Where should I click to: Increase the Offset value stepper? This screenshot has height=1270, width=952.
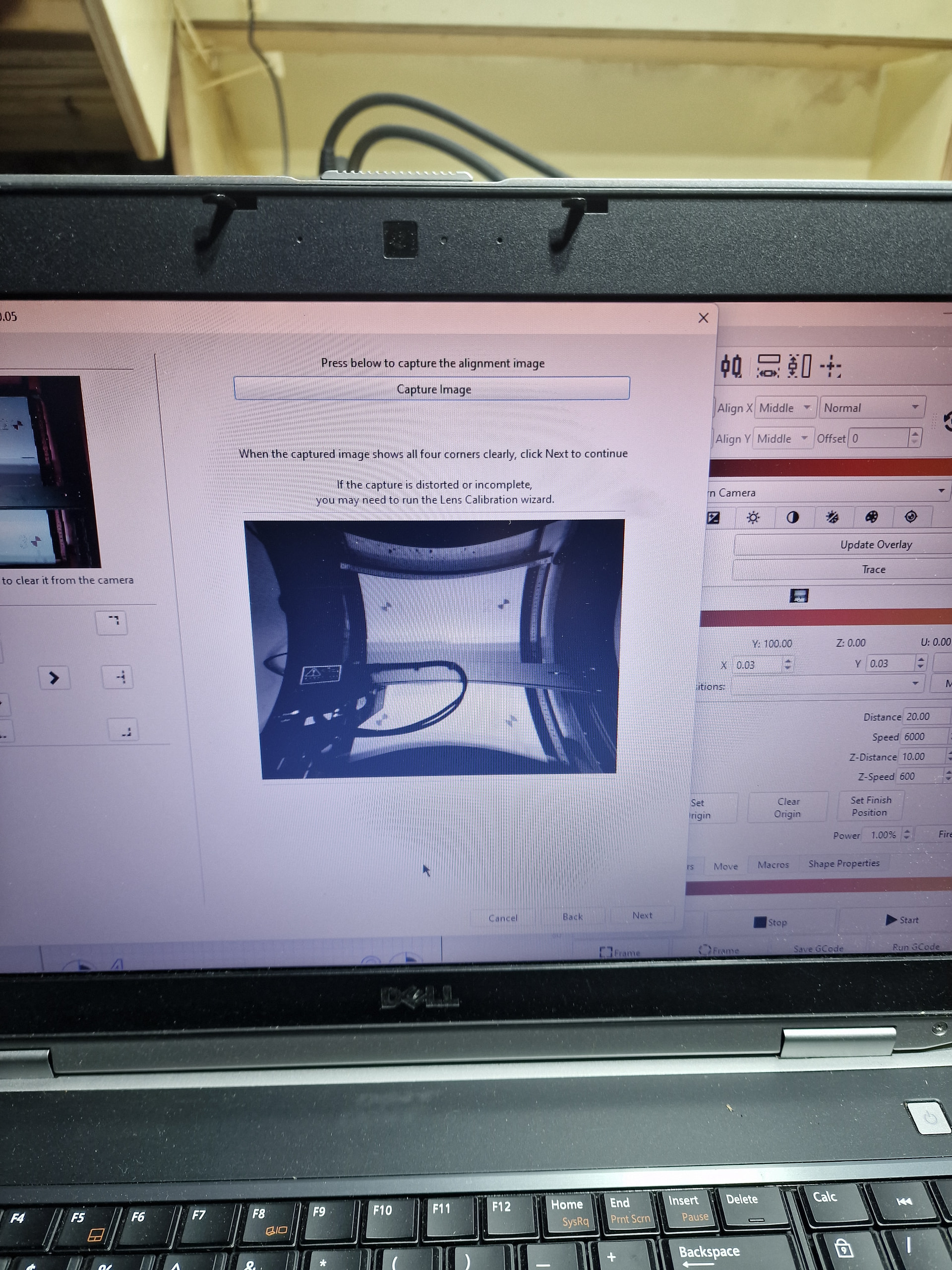pos(915,434)
